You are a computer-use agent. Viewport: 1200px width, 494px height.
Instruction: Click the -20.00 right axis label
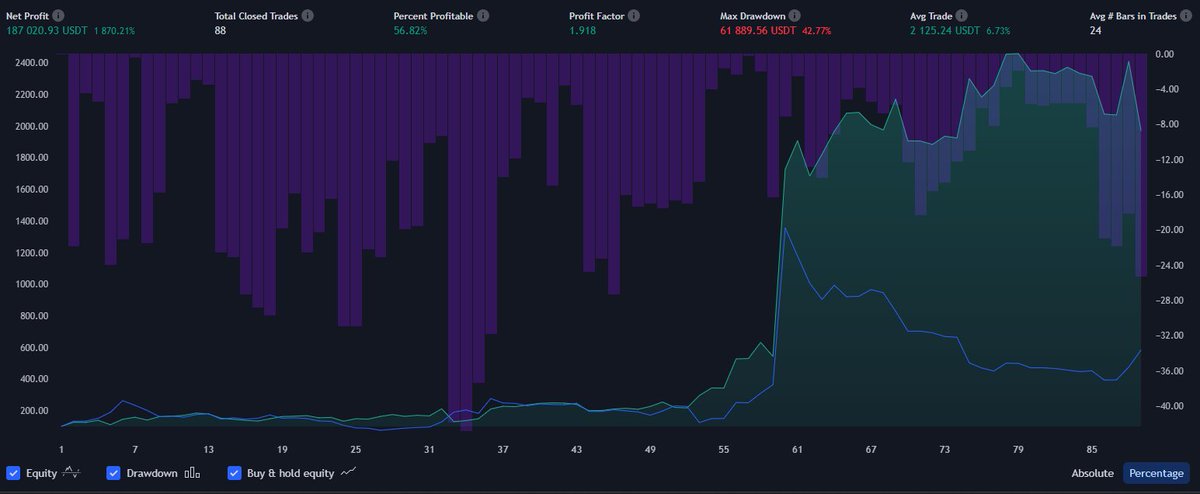1168,230
